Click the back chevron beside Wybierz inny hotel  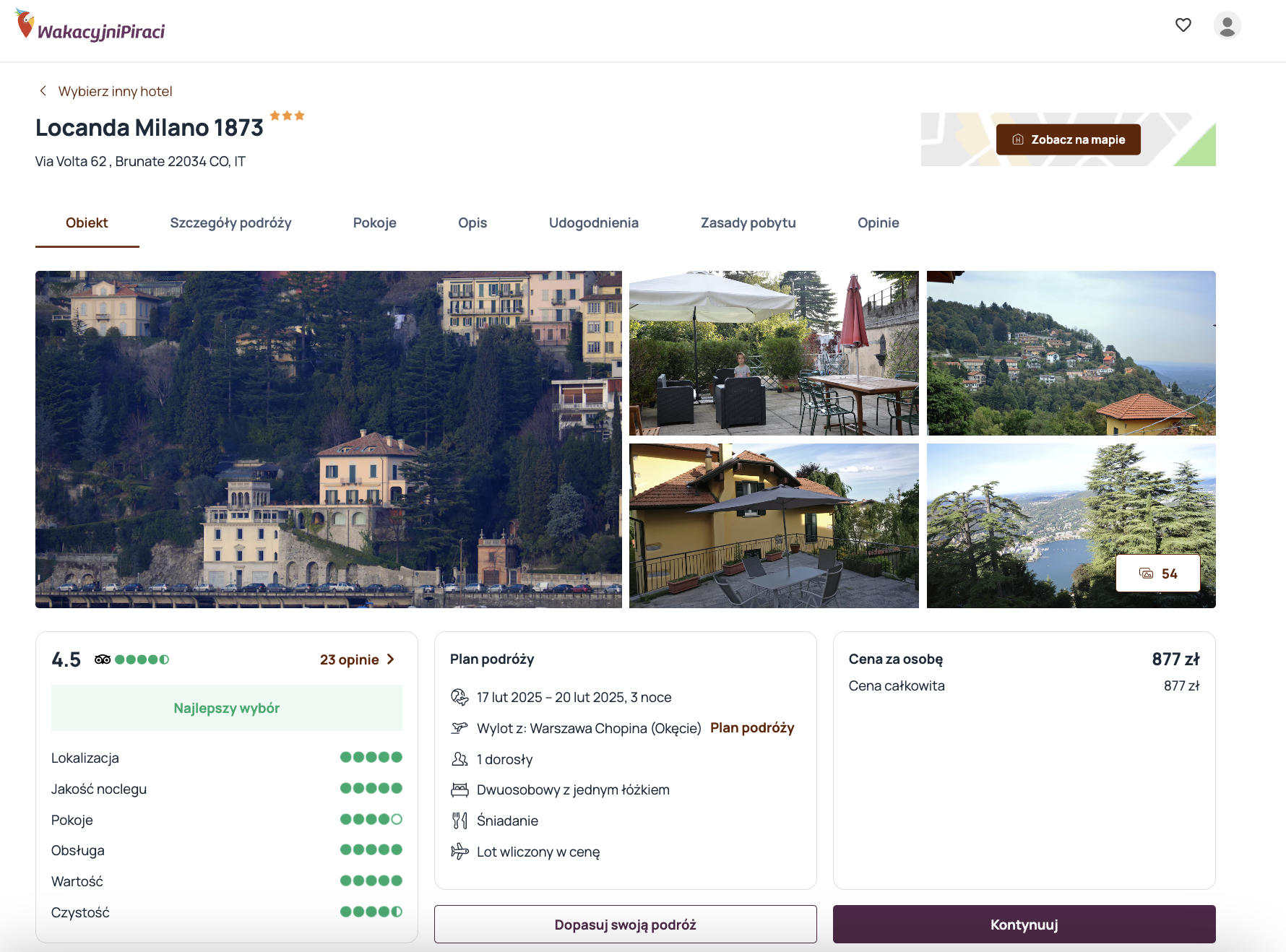coord(43,91)
